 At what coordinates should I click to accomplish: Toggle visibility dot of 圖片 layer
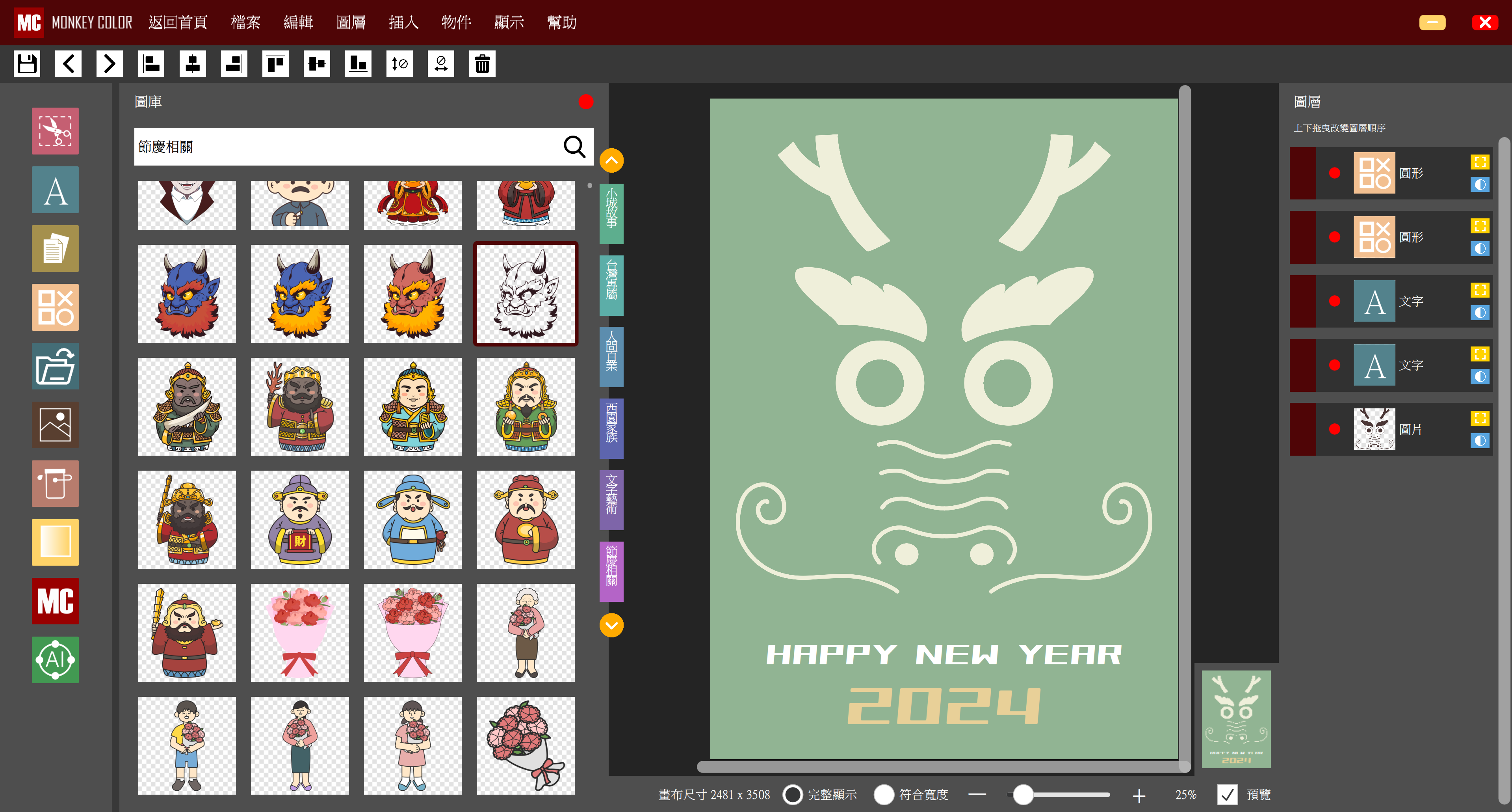coord(1335,429)
